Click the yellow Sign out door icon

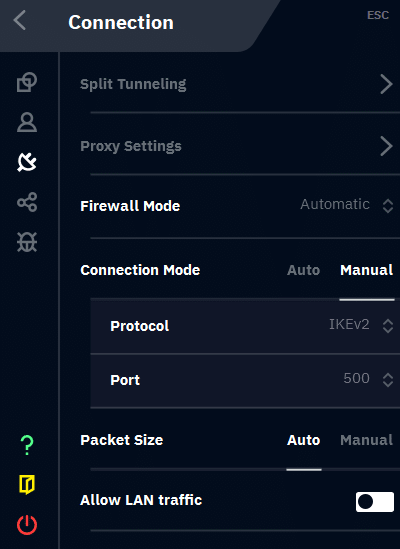click(27, 485)
